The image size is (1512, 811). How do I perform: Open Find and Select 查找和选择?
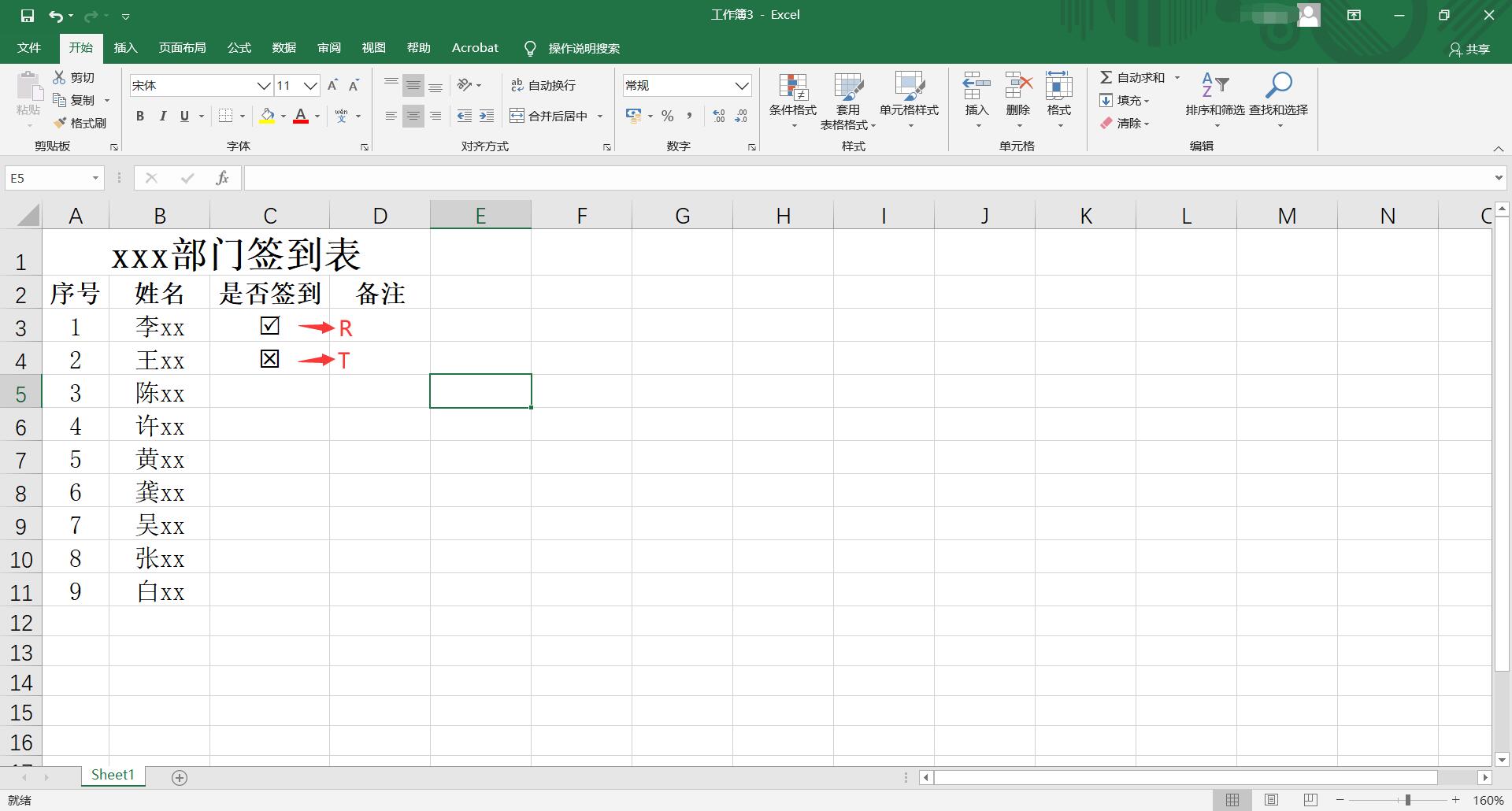1278,101
